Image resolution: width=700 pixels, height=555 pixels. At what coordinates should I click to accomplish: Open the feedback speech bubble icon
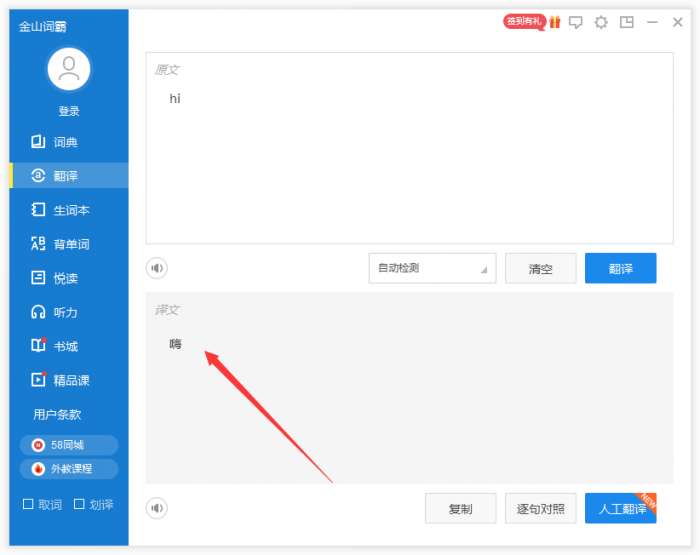575,22
